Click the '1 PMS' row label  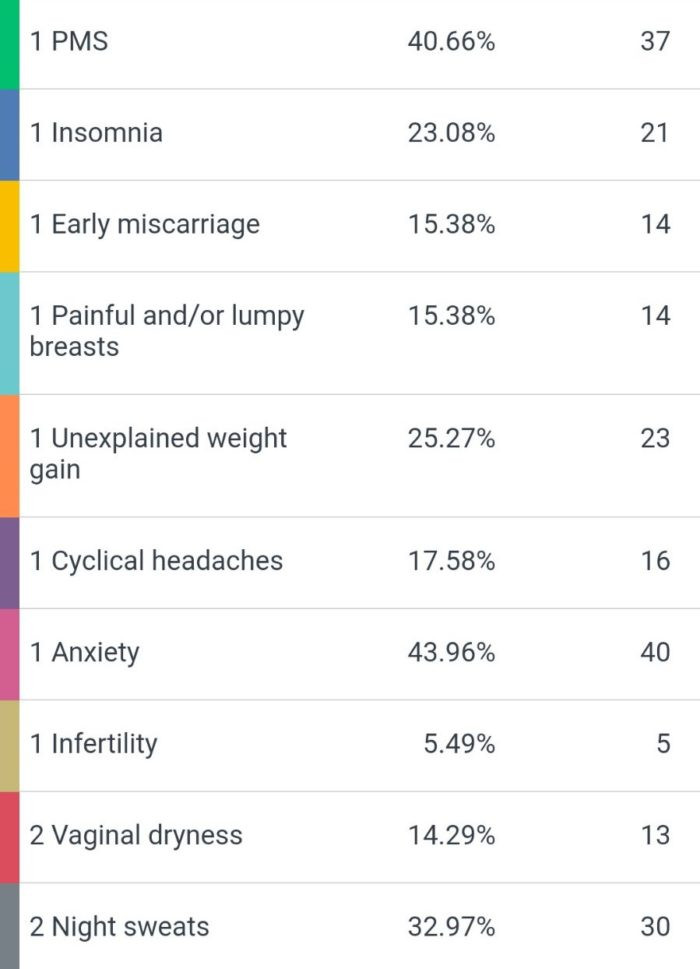(x=69, y=41)
